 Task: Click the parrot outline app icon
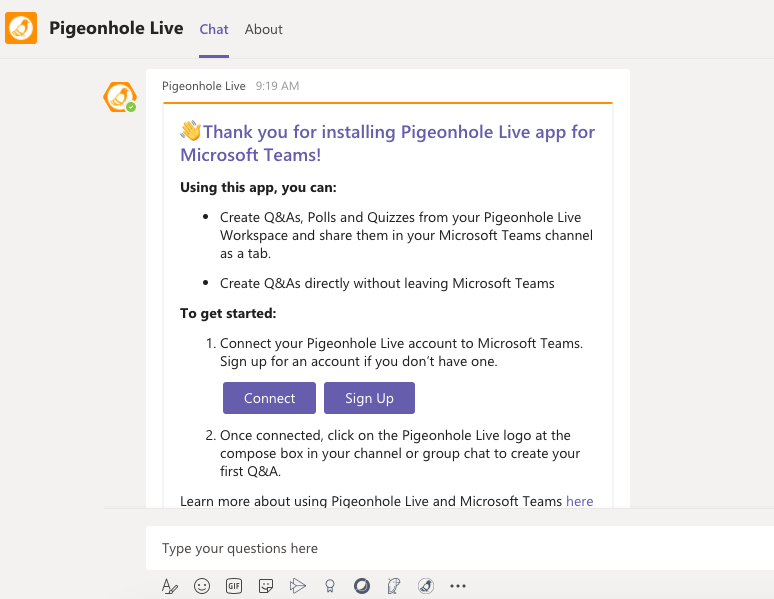coord(394,586)
